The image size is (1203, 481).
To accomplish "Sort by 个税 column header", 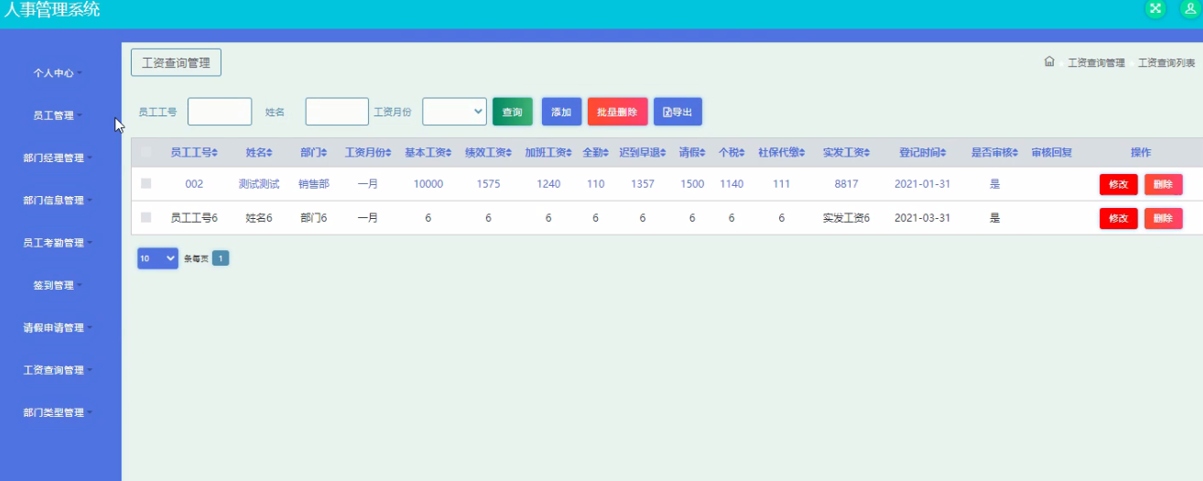I will (x=732, y=153).
